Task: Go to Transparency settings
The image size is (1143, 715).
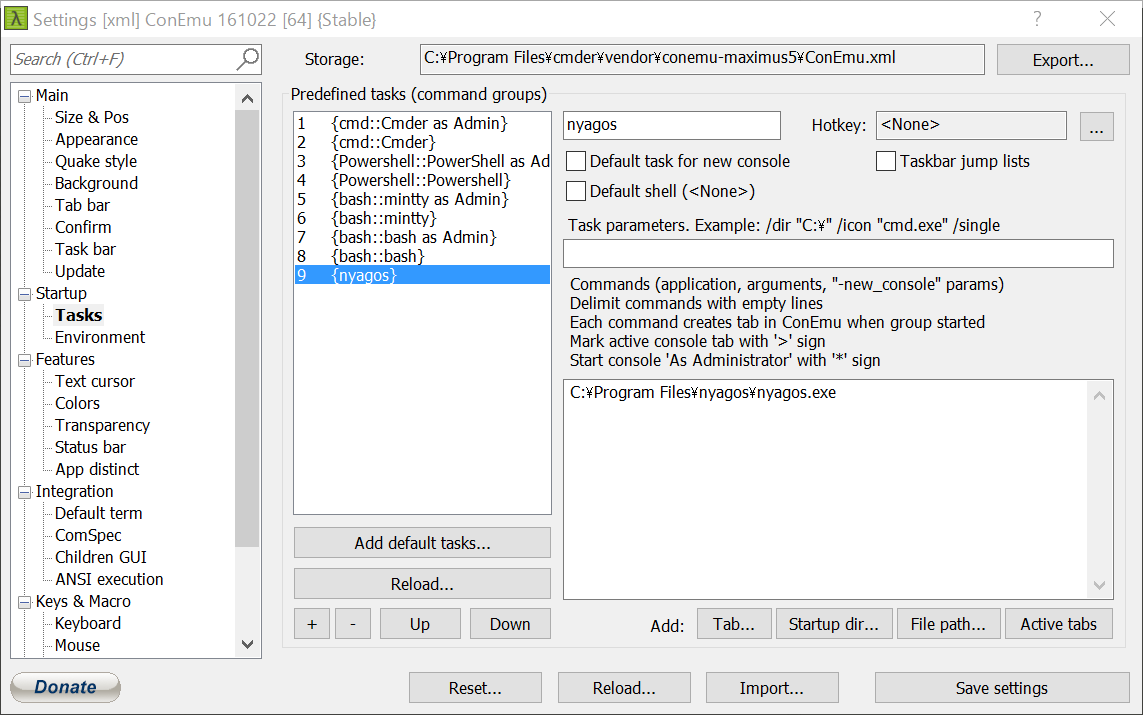Action: tap(102, 426)
